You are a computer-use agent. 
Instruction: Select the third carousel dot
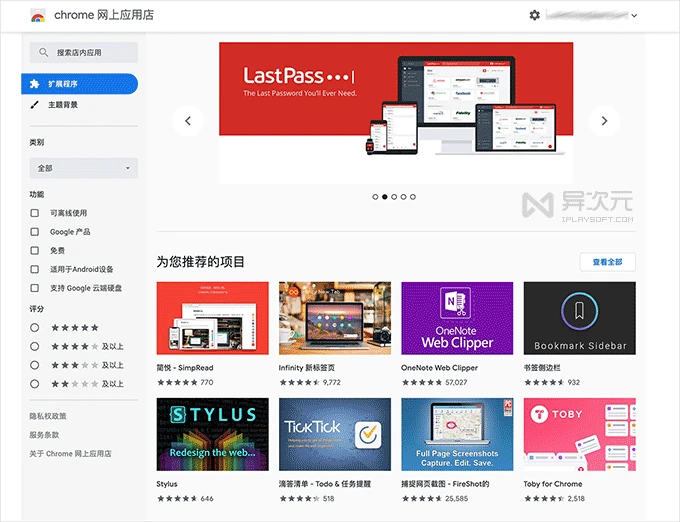394,197
